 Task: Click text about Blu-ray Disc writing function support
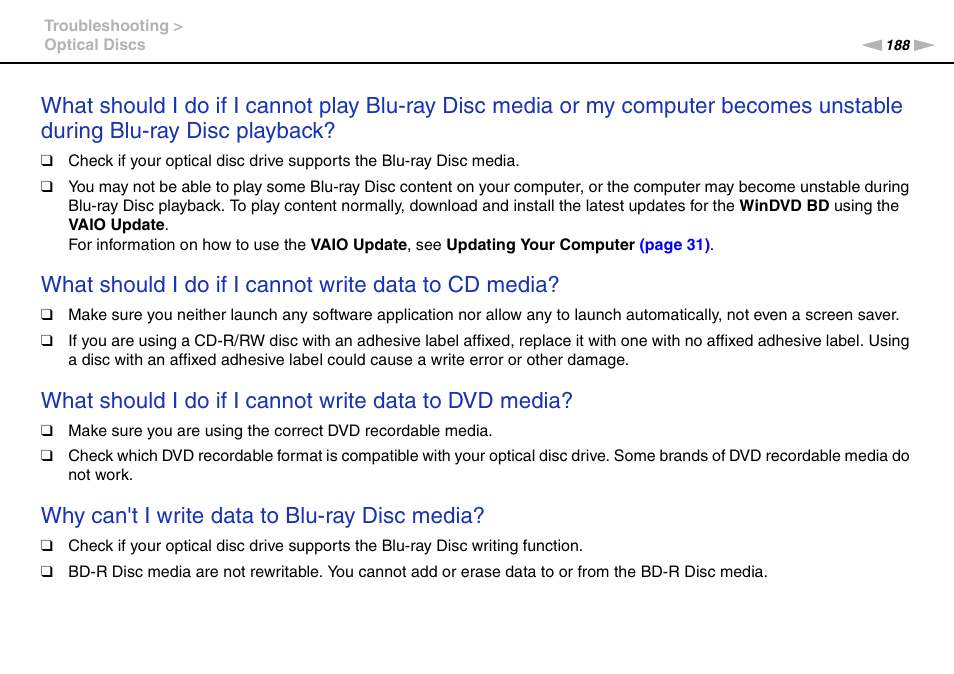pyautogui.click(x=326, y=546)
